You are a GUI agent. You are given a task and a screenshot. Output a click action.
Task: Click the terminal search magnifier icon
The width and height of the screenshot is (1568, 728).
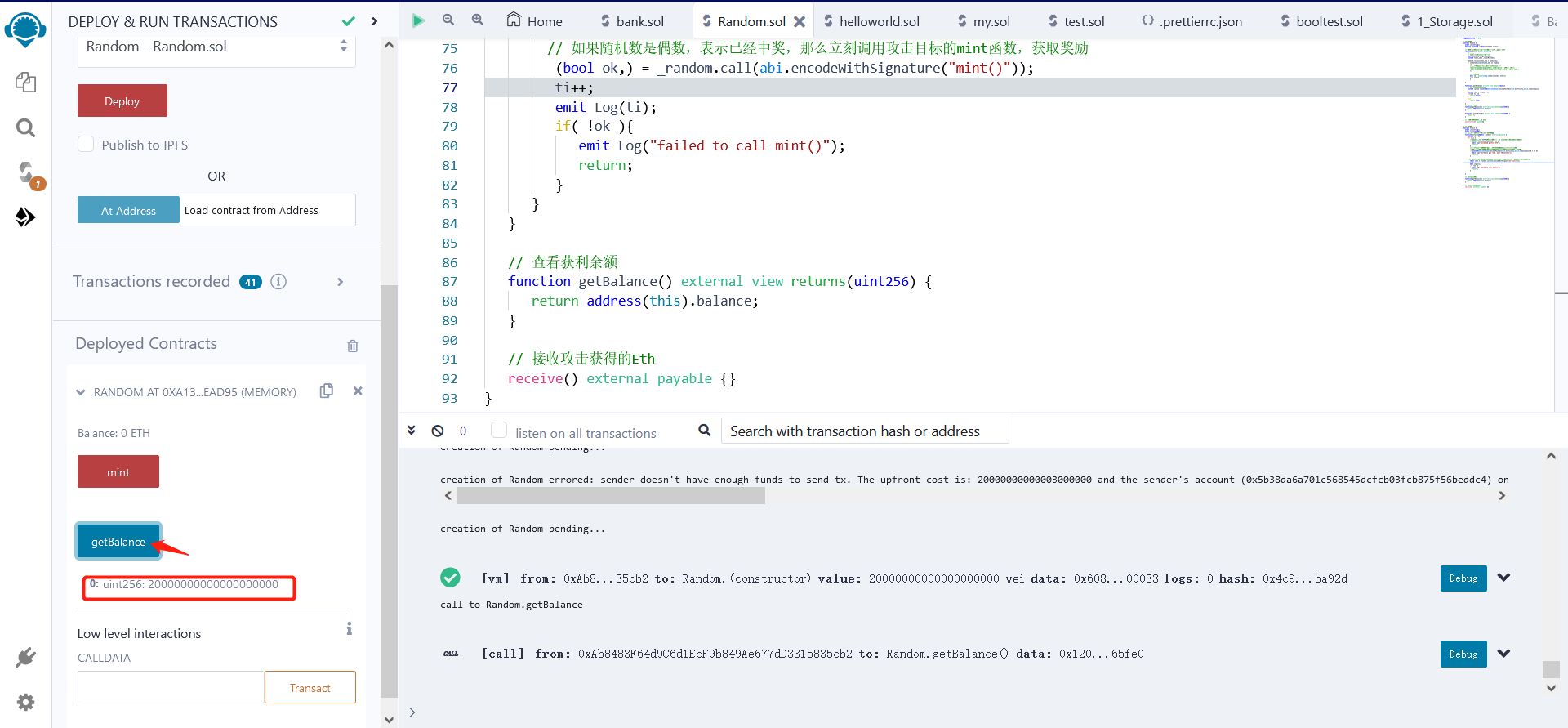(x=704, y=430)
